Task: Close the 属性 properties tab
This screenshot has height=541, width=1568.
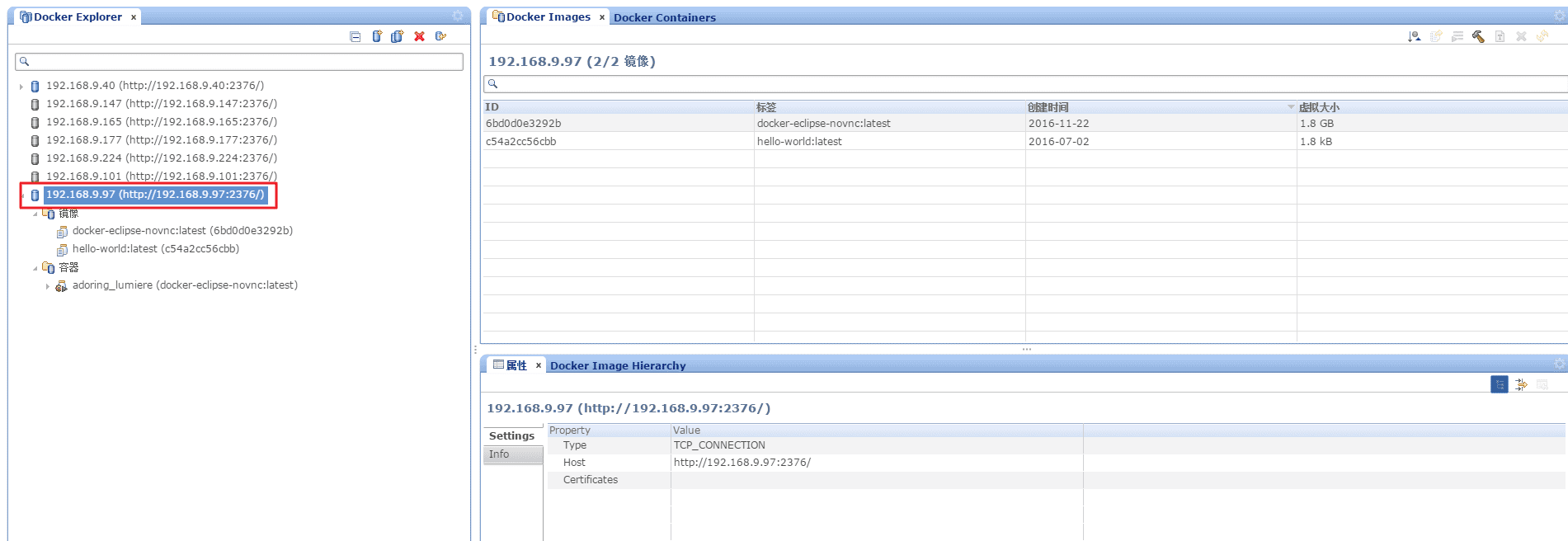Action: [x=539, y=365]
